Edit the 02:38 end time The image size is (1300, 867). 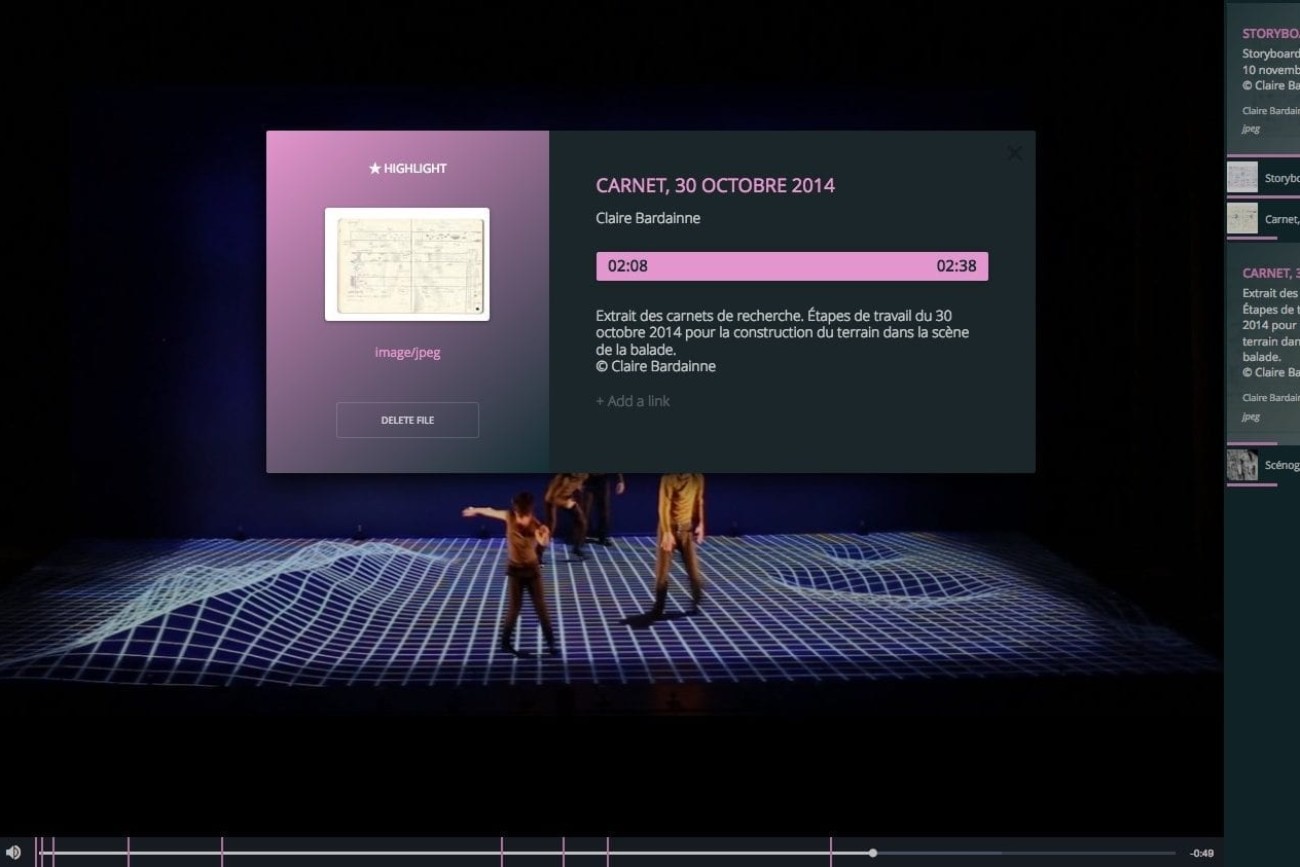(x=955, y=266)
